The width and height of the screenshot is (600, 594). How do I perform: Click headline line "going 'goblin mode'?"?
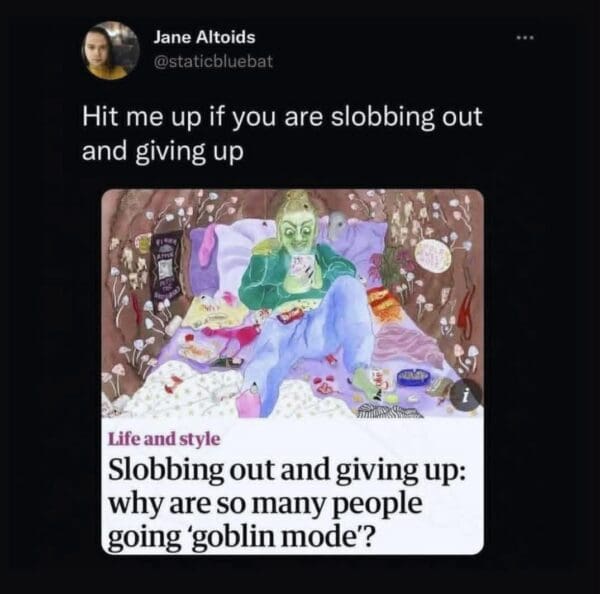(x=240, y=536)
